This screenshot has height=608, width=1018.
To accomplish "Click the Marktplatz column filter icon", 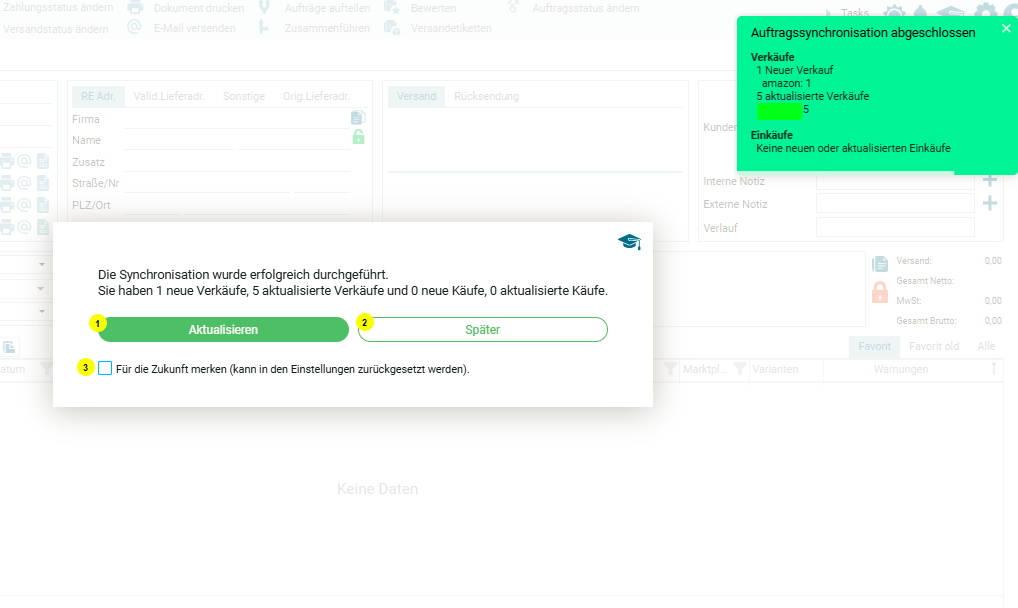I will 670,370.
